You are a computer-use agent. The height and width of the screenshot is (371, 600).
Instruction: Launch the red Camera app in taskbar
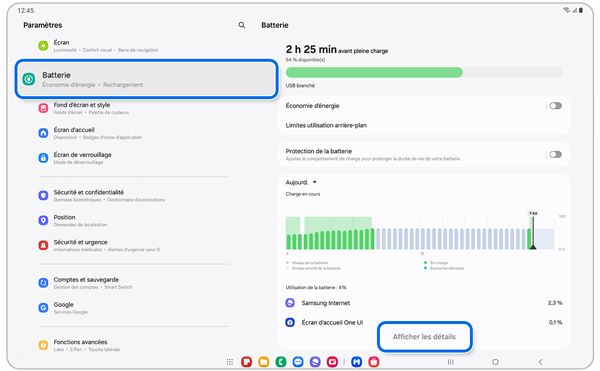332,361
